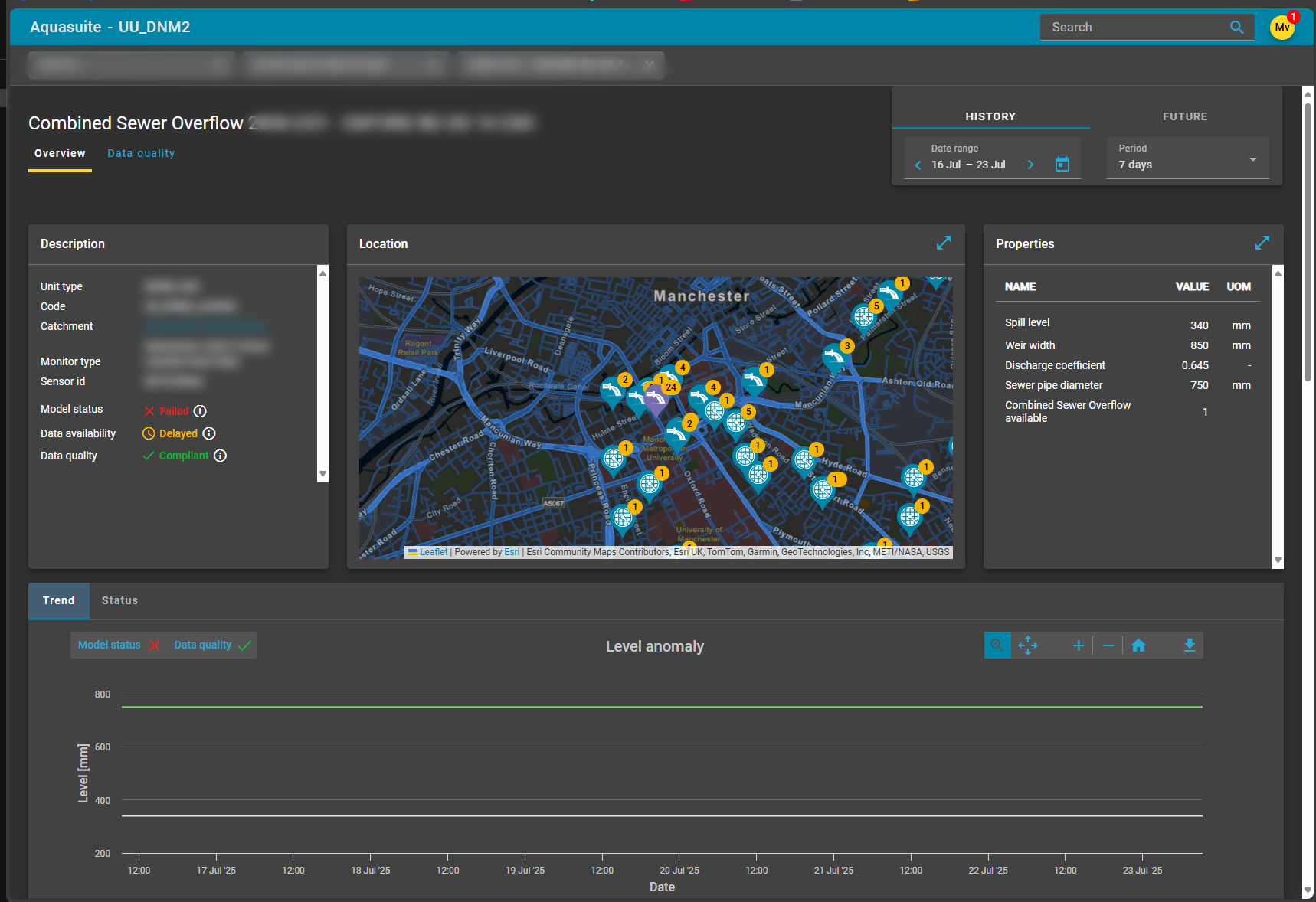Select the FUTURE tab

click(1185, 116)
